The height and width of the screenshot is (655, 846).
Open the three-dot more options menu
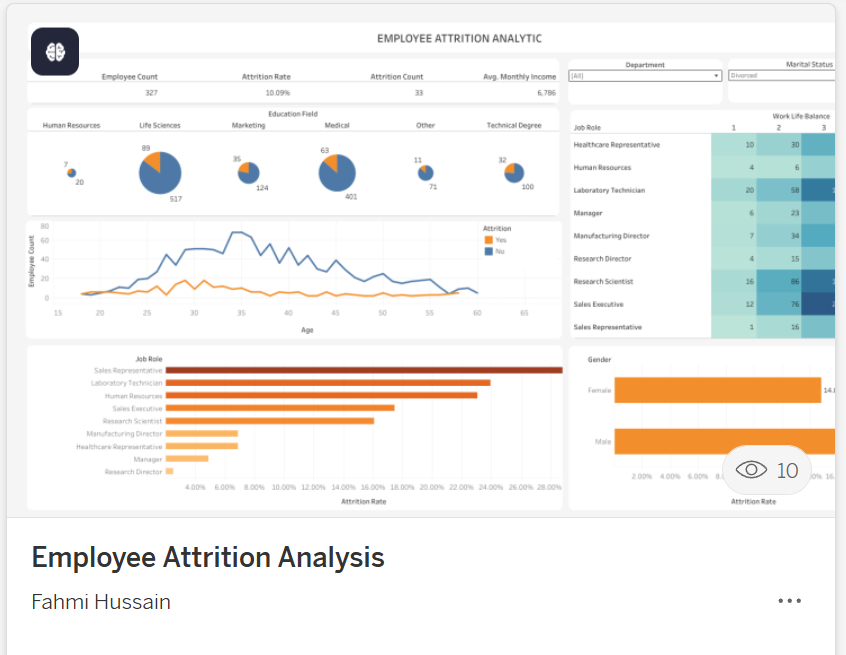[x=789, y=601]
